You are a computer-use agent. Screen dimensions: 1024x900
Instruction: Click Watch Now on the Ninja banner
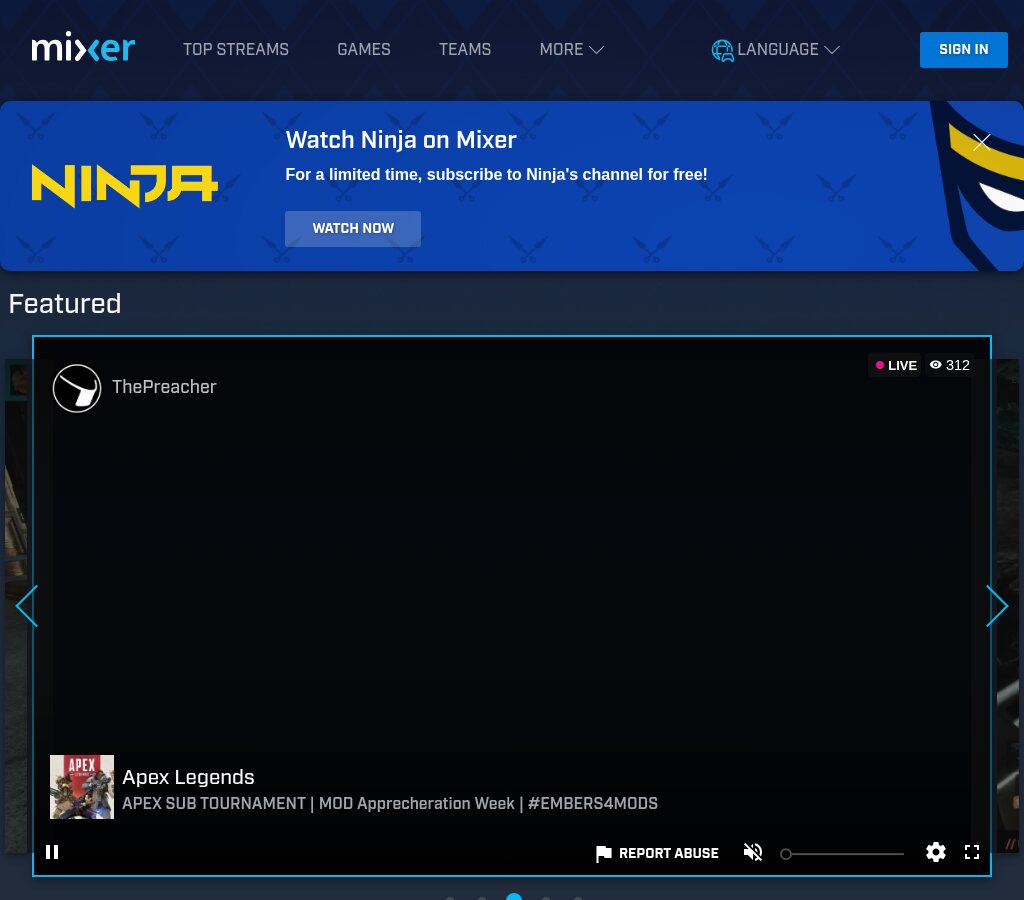(353, 229)
